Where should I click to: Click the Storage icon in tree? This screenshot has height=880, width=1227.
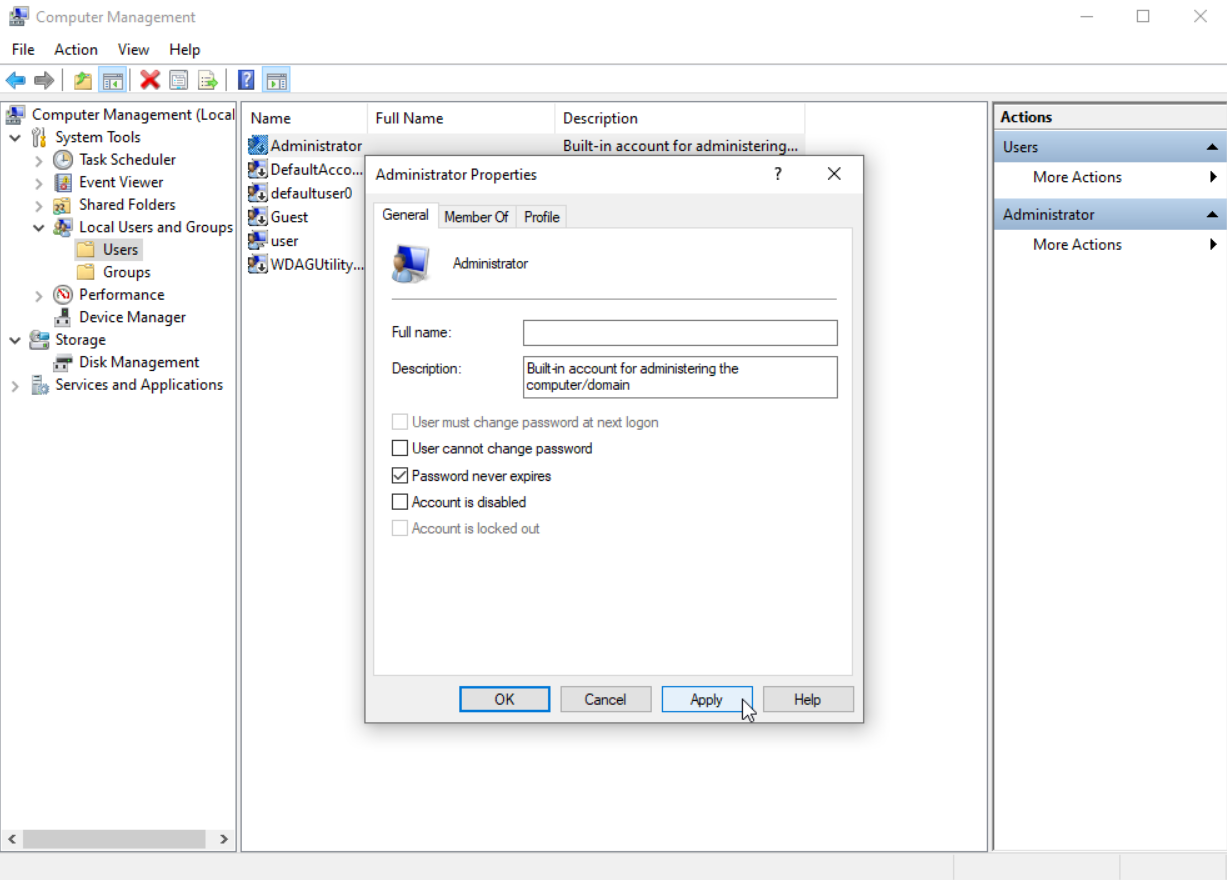[40, 340]
